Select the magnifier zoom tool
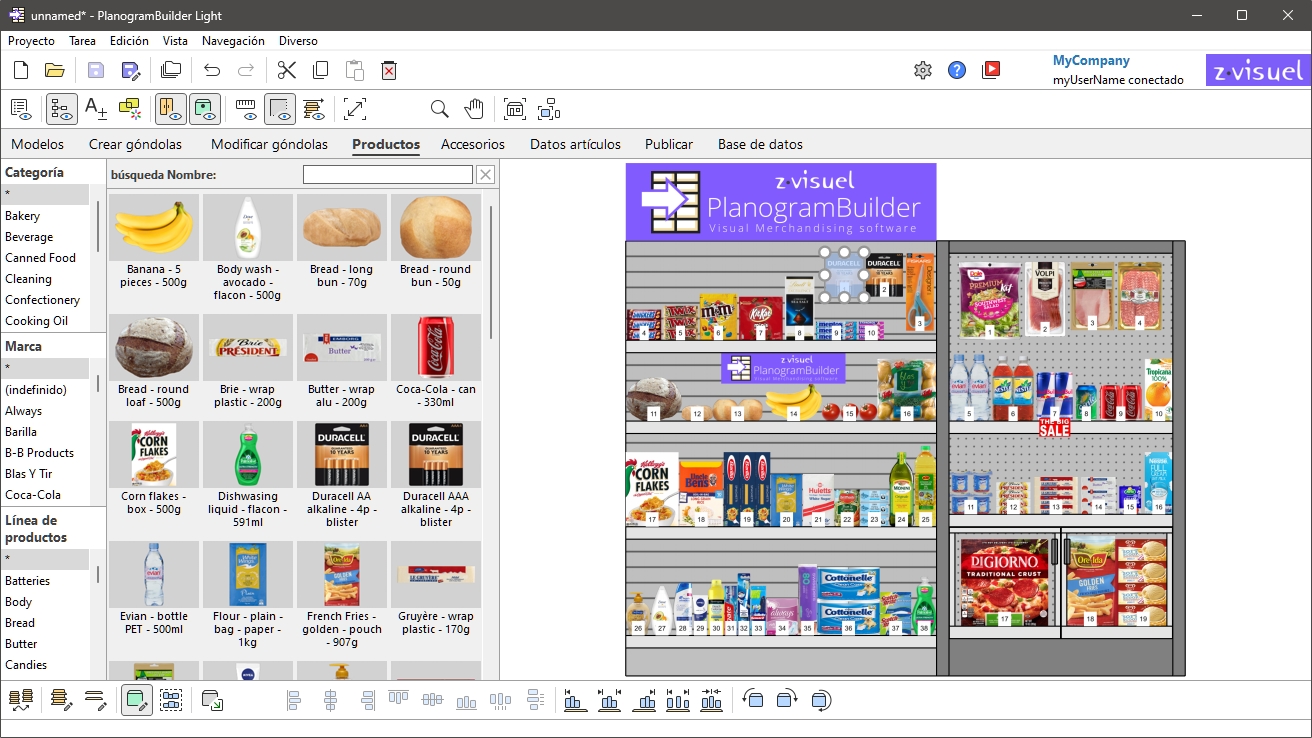This screenshot has width=1312, height=738. (x=439, y=108)
